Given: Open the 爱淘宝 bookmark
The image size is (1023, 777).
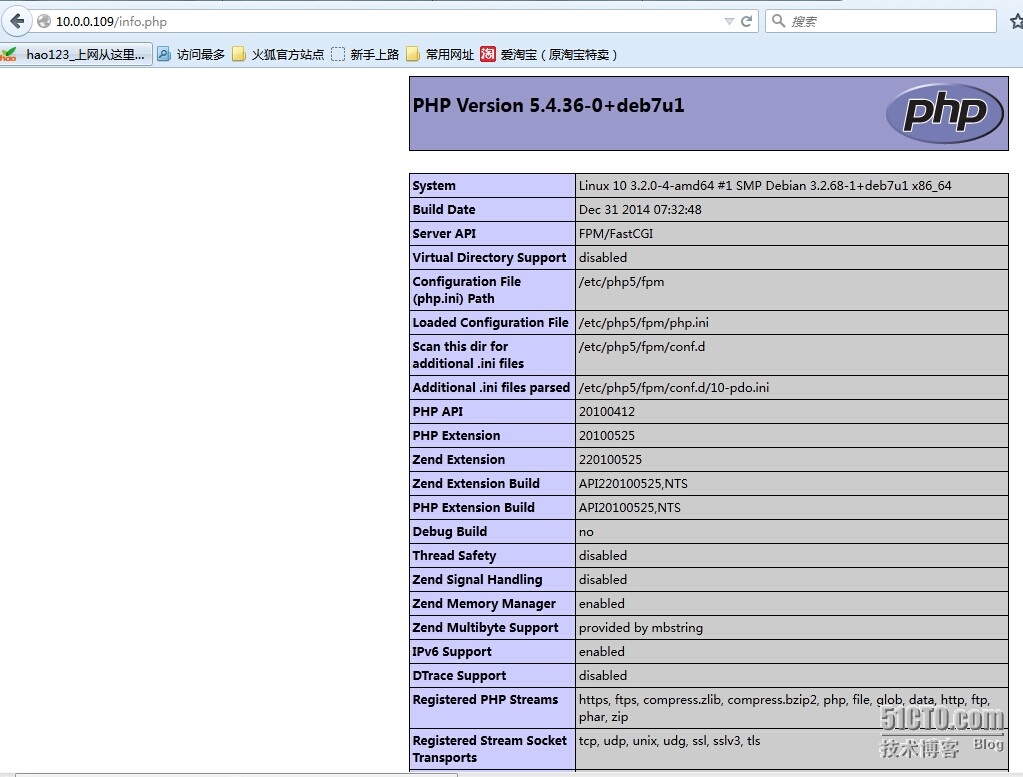Looking at the screenshot, I should click(x=549, y=54).
